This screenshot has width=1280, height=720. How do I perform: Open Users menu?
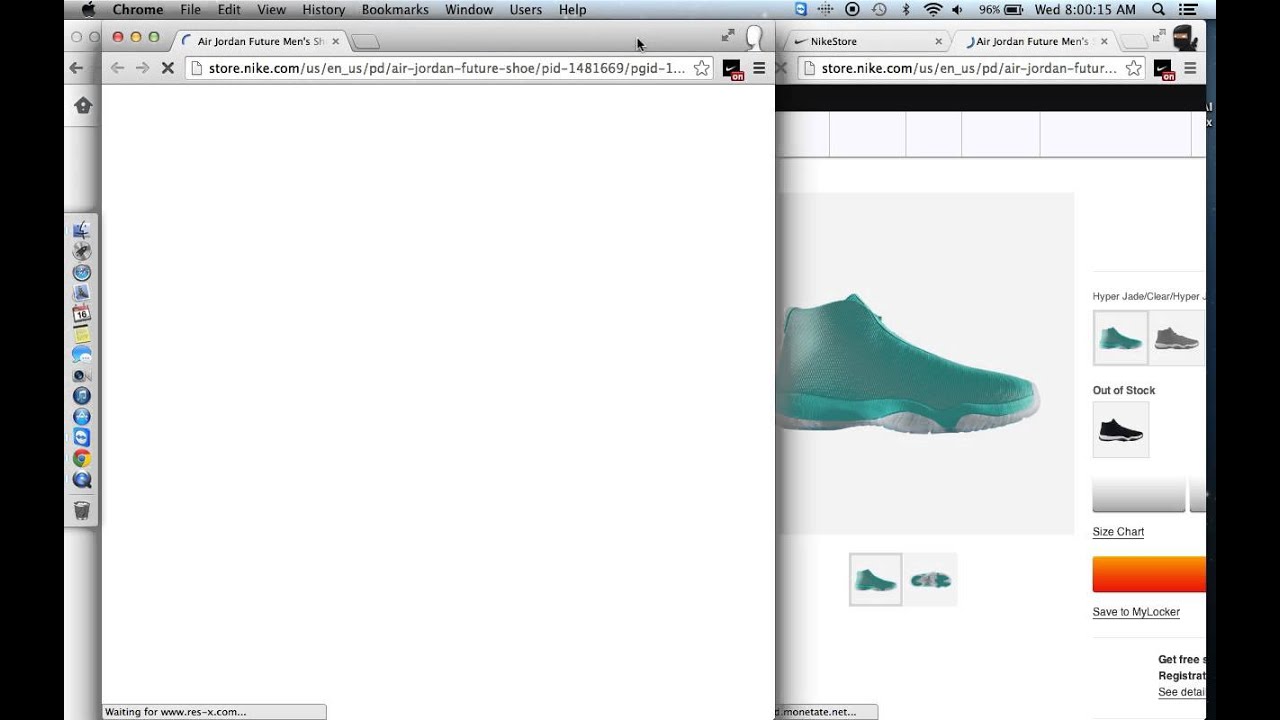pos(526,9)
